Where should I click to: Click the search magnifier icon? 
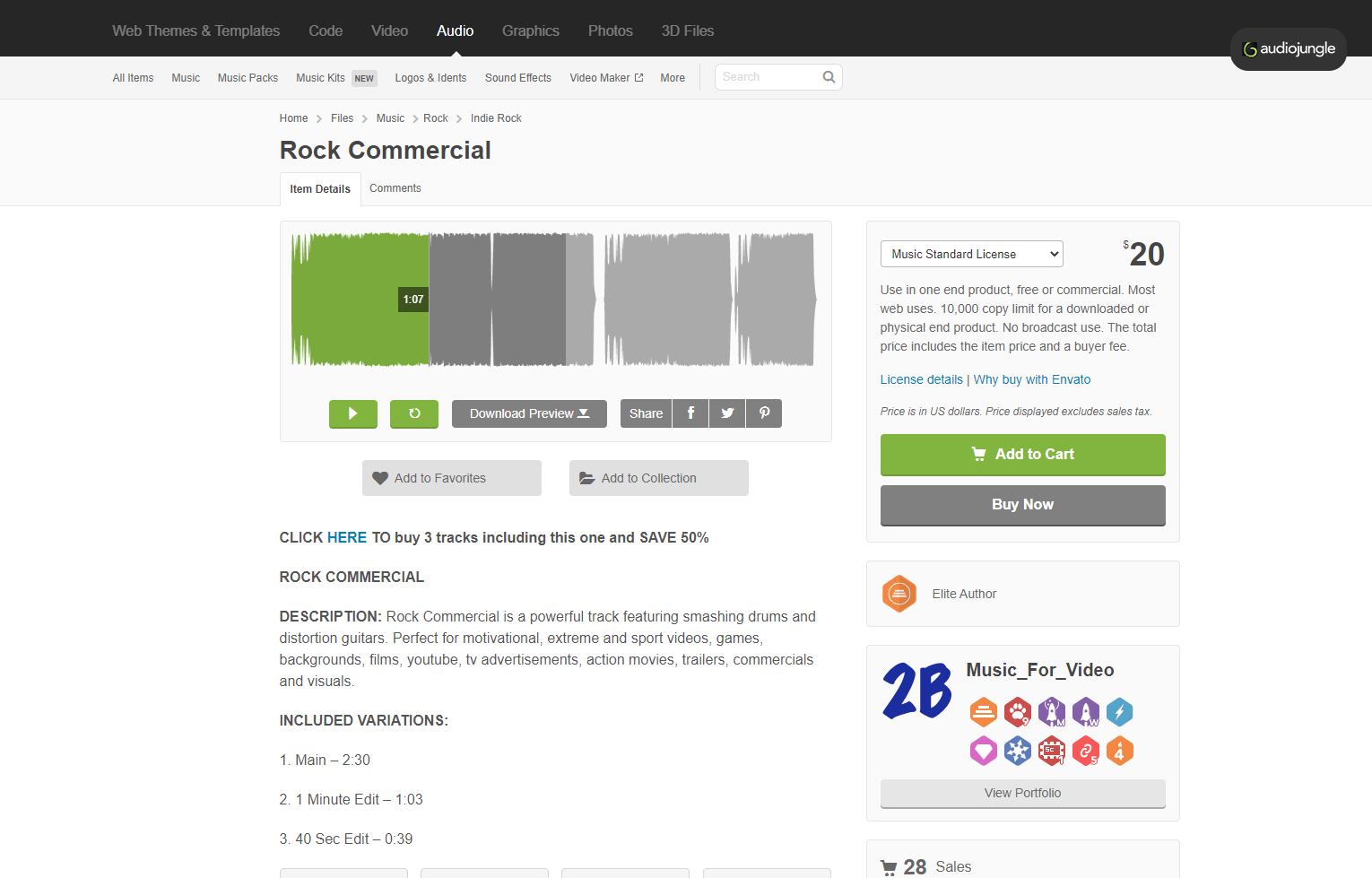click(x=829, y=77)
